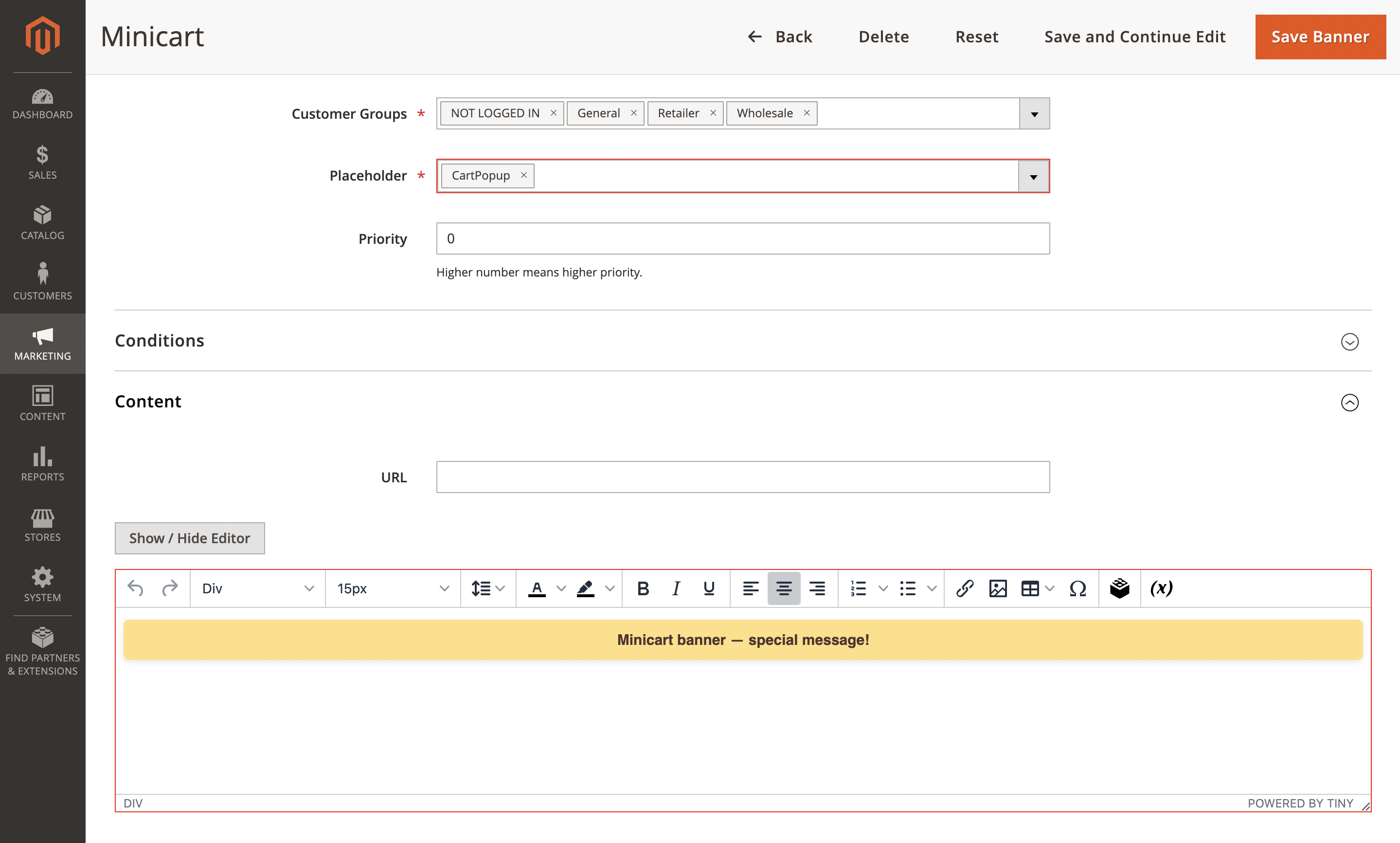
Task: Click the Show / Hide Editor button
Action: pos(190,538)
